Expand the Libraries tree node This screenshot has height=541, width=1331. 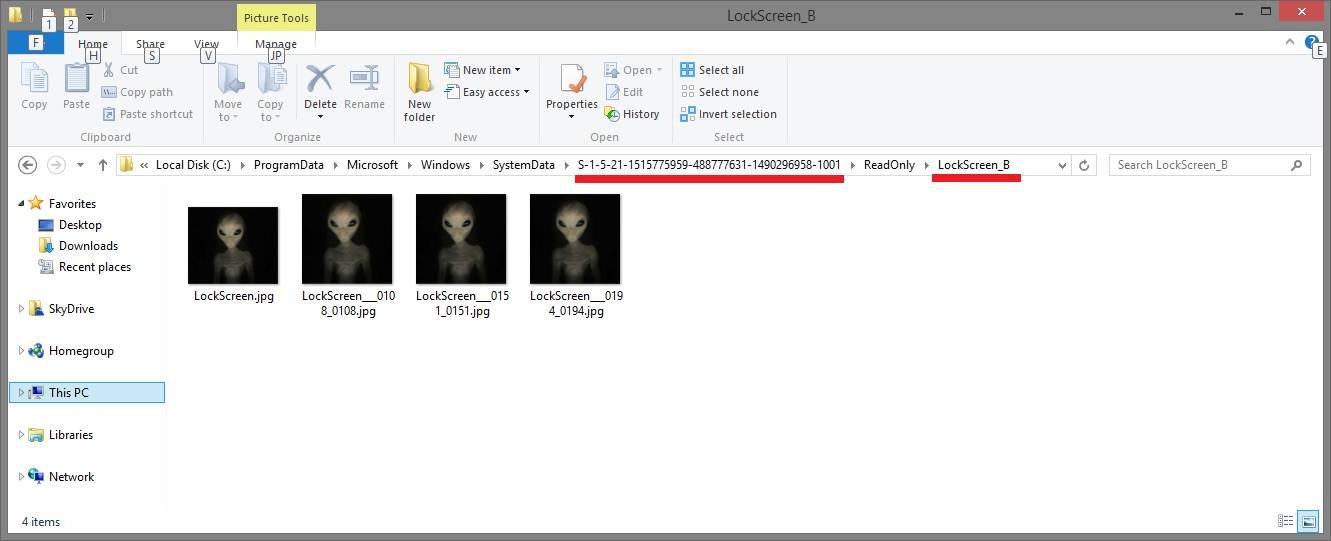coord(21,435)
